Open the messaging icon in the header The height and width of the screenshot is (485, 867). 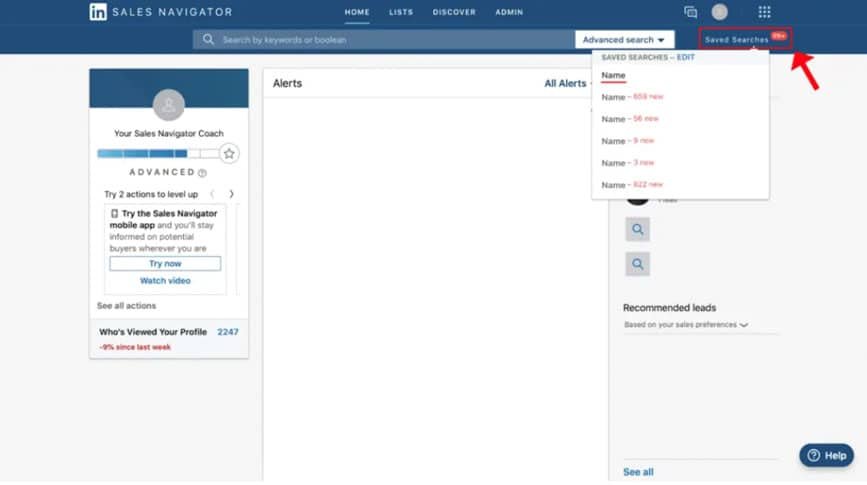(x=690, y=12)
